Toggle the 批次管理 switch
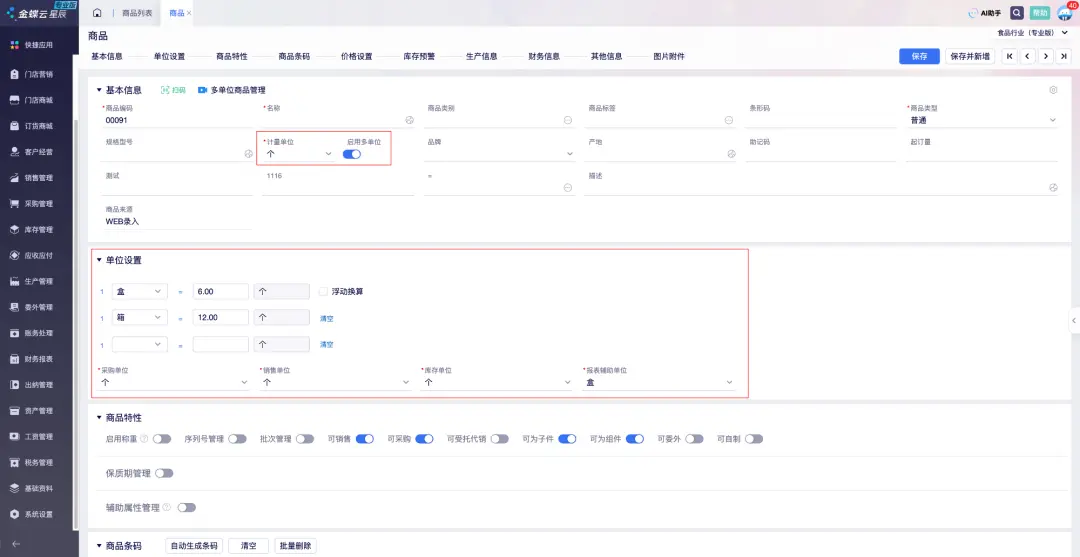The height and width of the screenshot is (557, 1080). [305, 438]
